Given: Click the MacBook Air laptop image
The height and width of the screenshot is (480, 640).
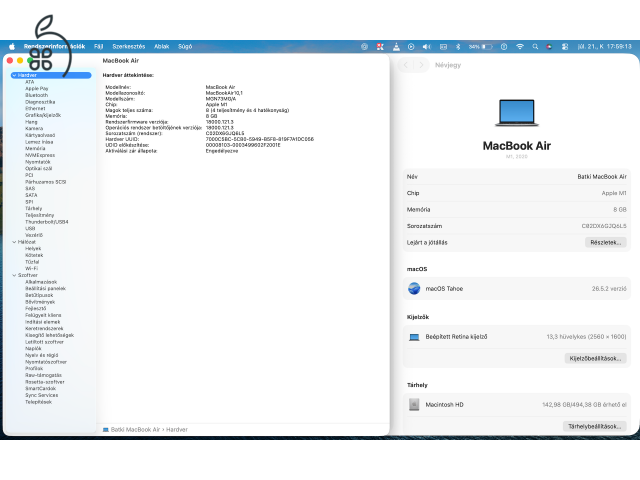Looking at the screenshot, I should [517, 113].
